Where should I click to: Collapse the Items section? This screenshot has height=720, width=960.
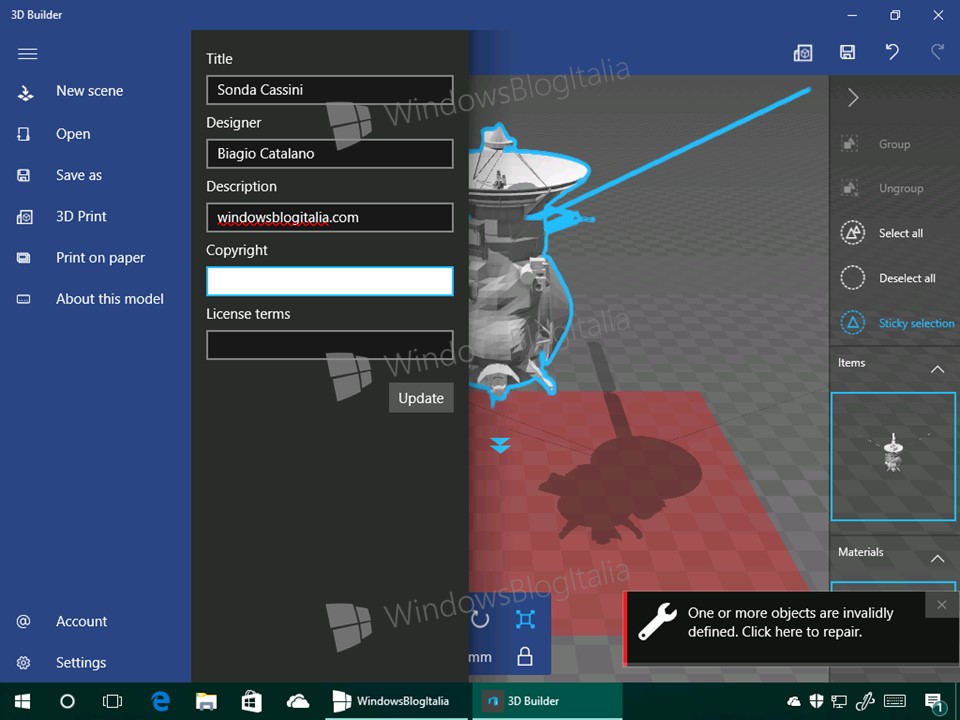point(937,369)
